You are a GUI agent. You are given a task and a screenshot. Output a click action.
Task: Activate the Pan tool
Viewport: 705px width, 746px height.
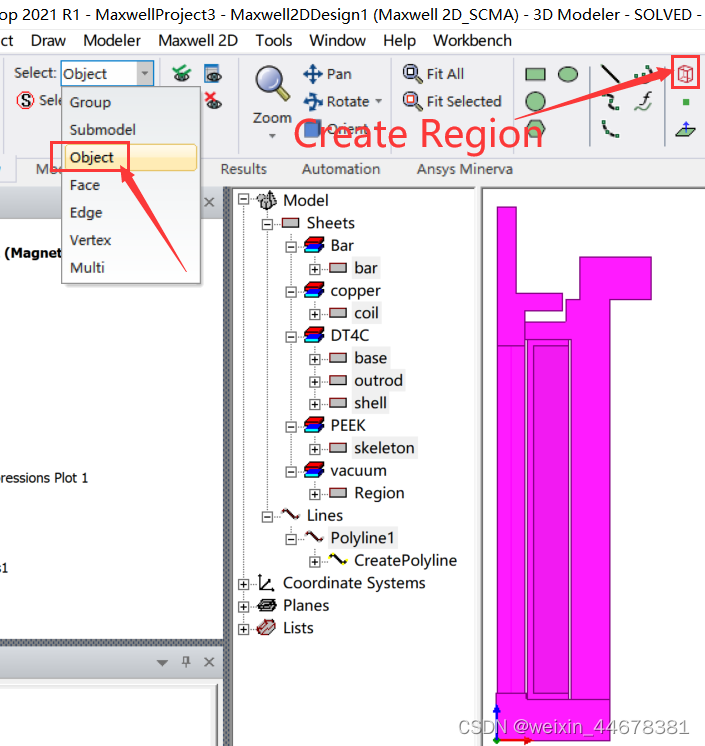point(327,74)
